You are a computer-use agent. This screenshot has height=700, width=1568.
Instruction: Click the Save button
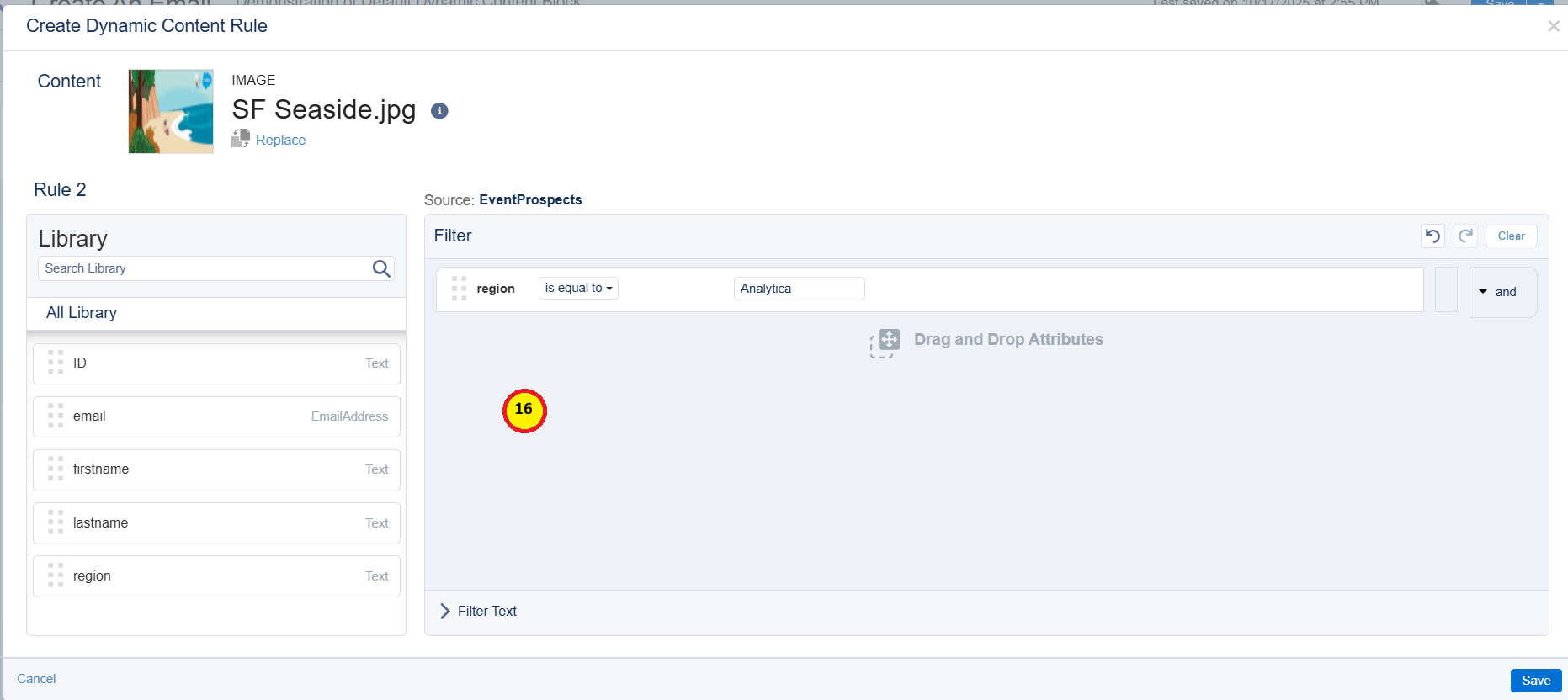(x=1535, y=681)
